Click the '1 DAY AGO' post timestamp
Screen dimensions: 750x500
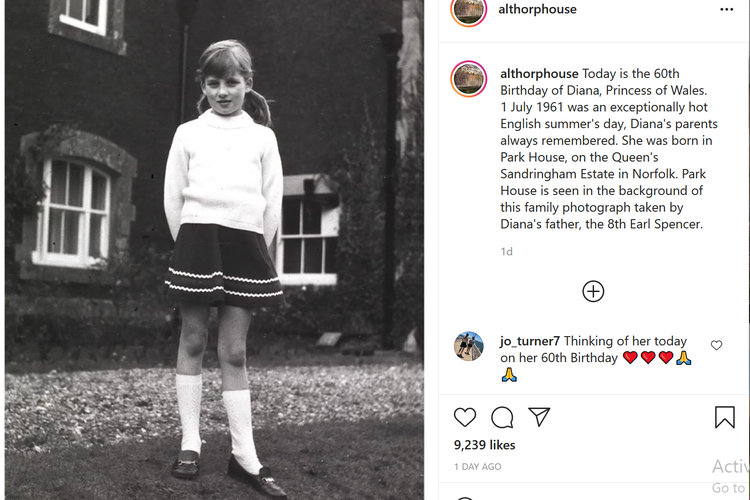(x=478, y=467)
